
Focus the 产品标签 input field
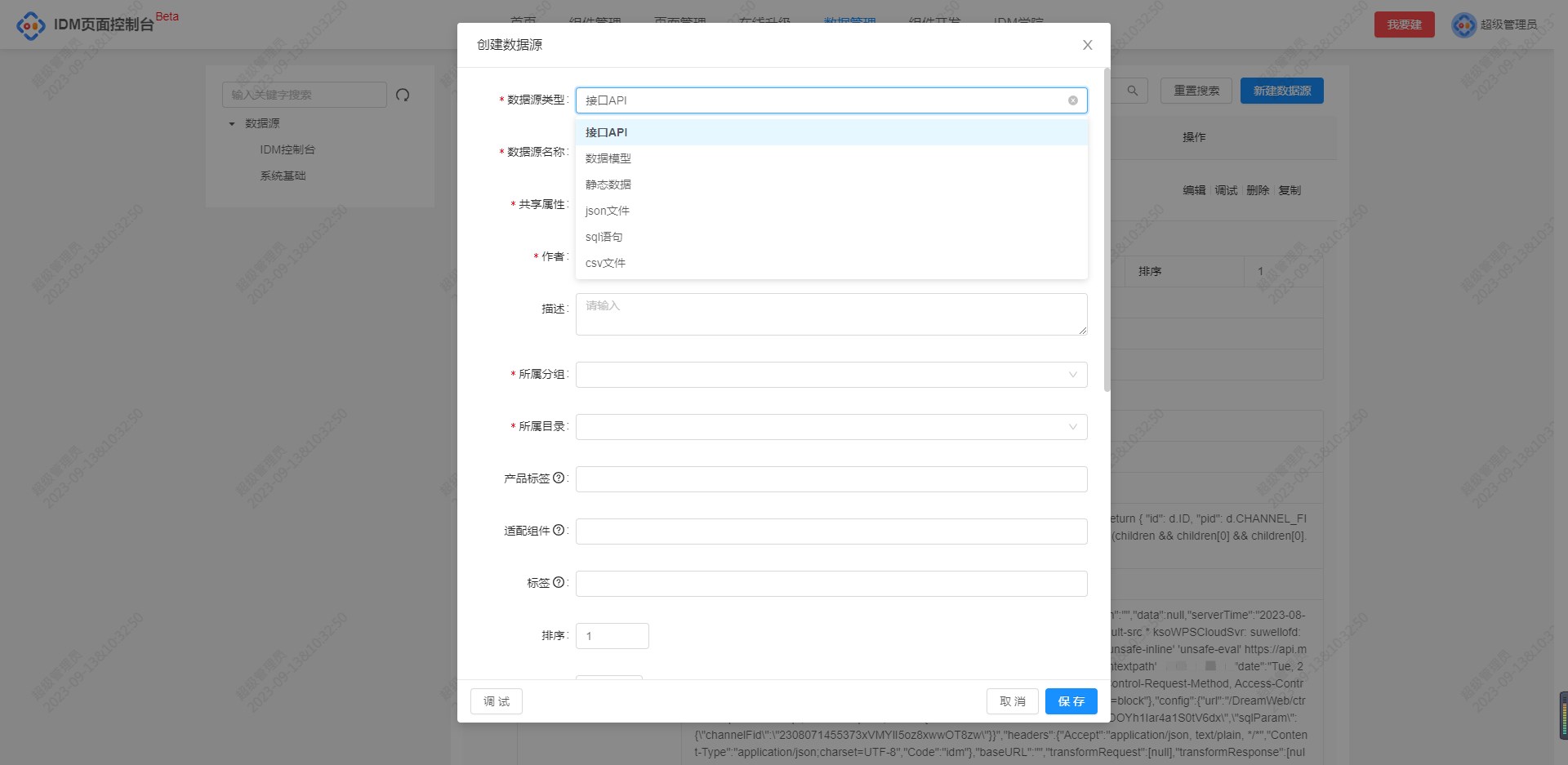click(x=831, y=479)
